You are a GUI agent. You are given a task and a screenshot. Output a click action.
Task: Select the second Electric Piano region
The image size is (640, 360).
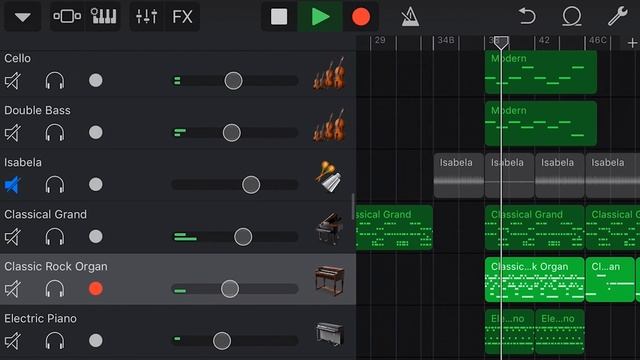pyautogui.click(x=560, y=331)
